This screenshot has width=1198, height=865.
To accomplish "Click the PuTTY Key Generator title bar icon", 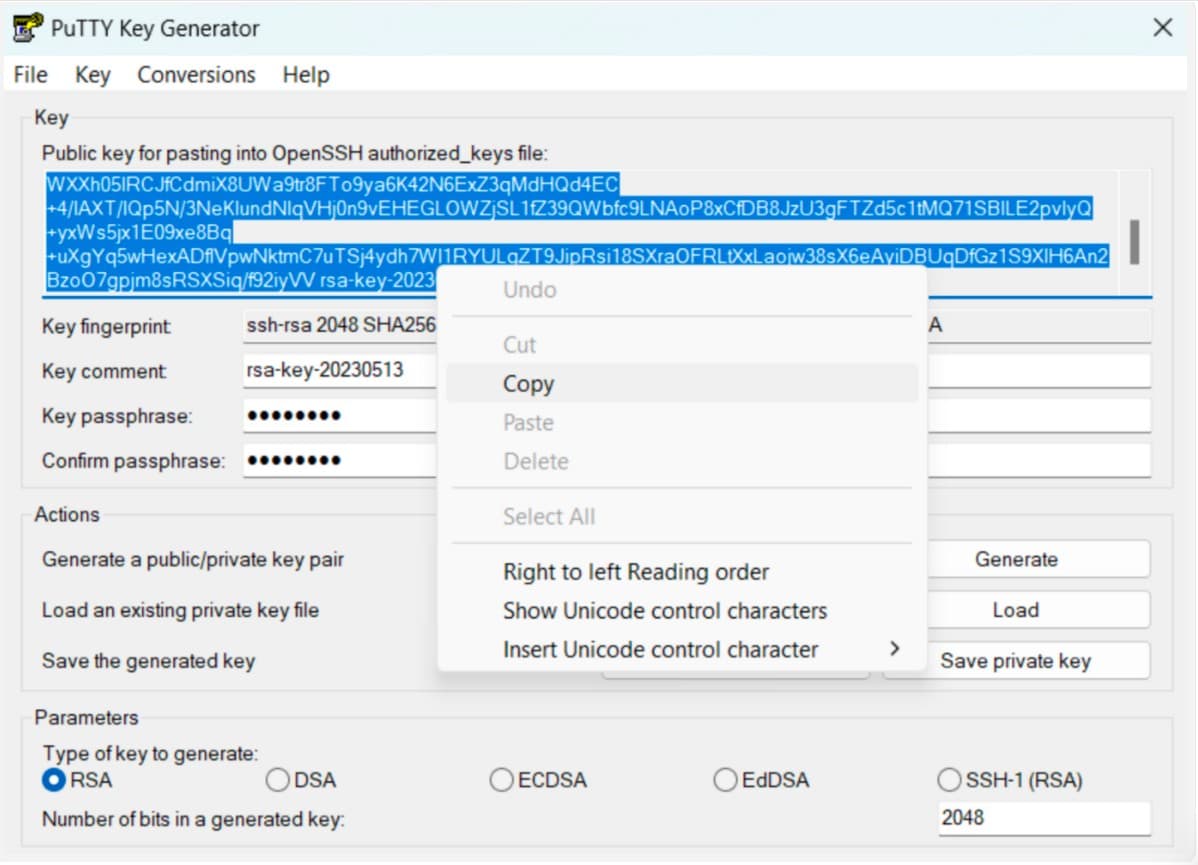I will point(28,28).
